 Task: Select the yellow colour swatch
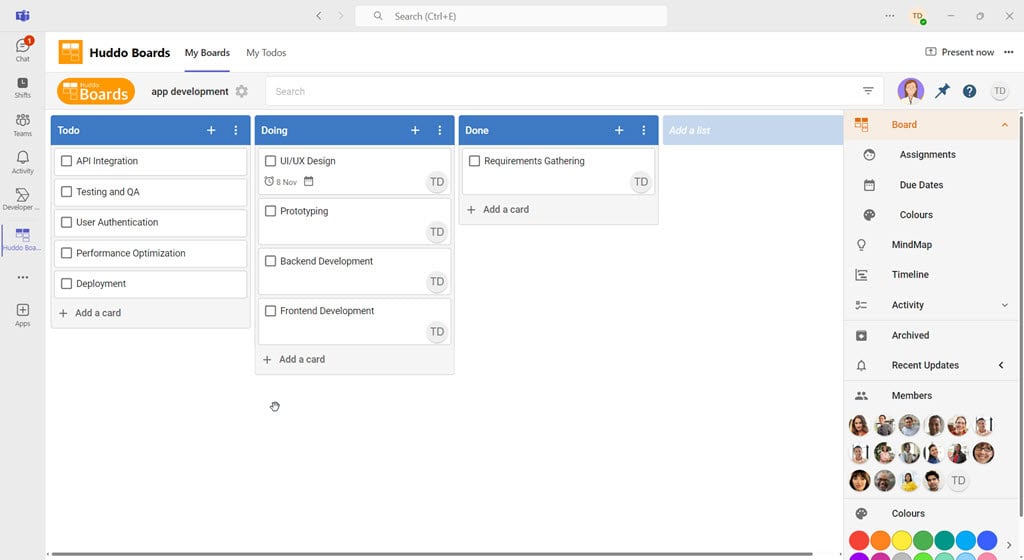tap(901, 540)
